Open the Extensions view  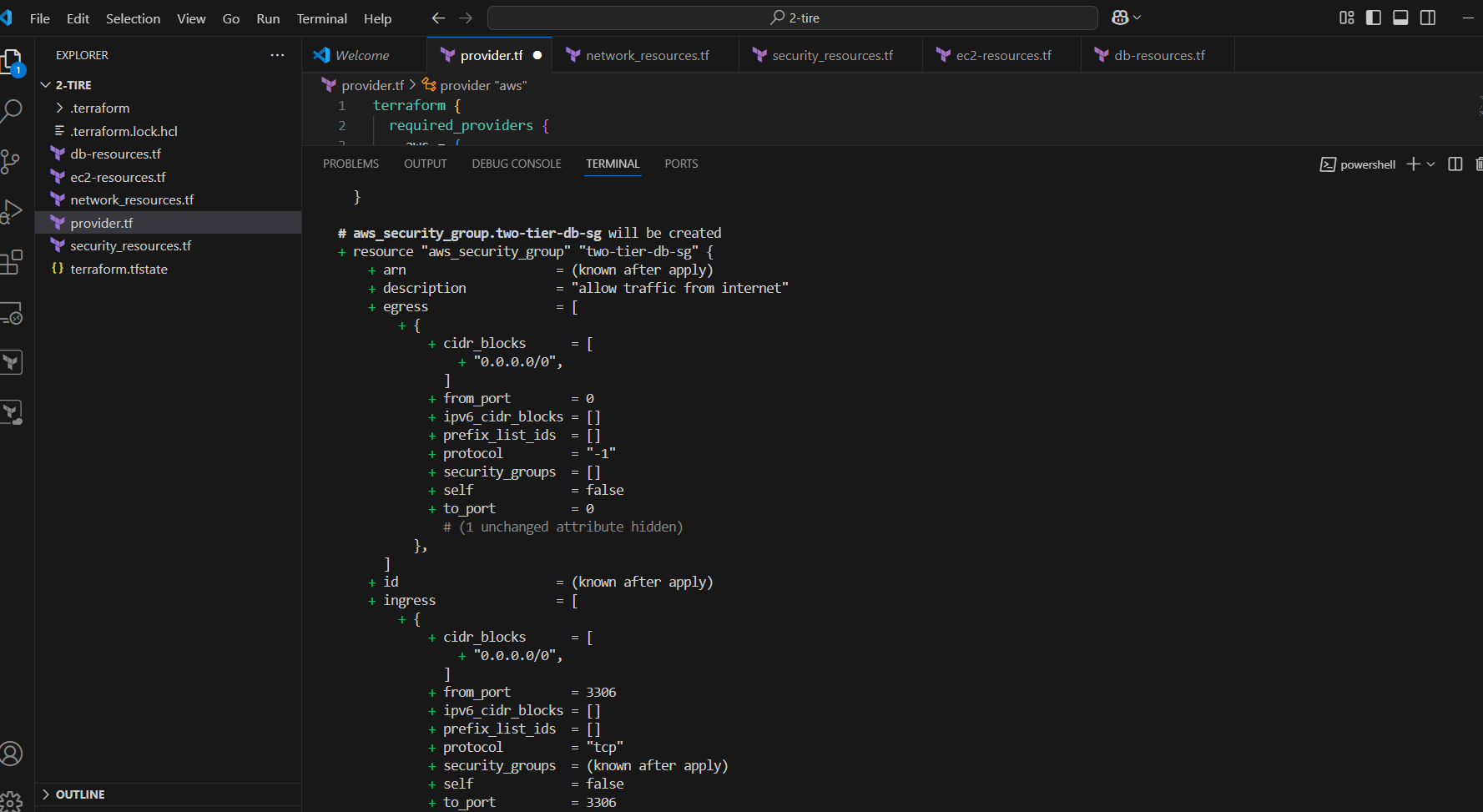pos(11,262)
